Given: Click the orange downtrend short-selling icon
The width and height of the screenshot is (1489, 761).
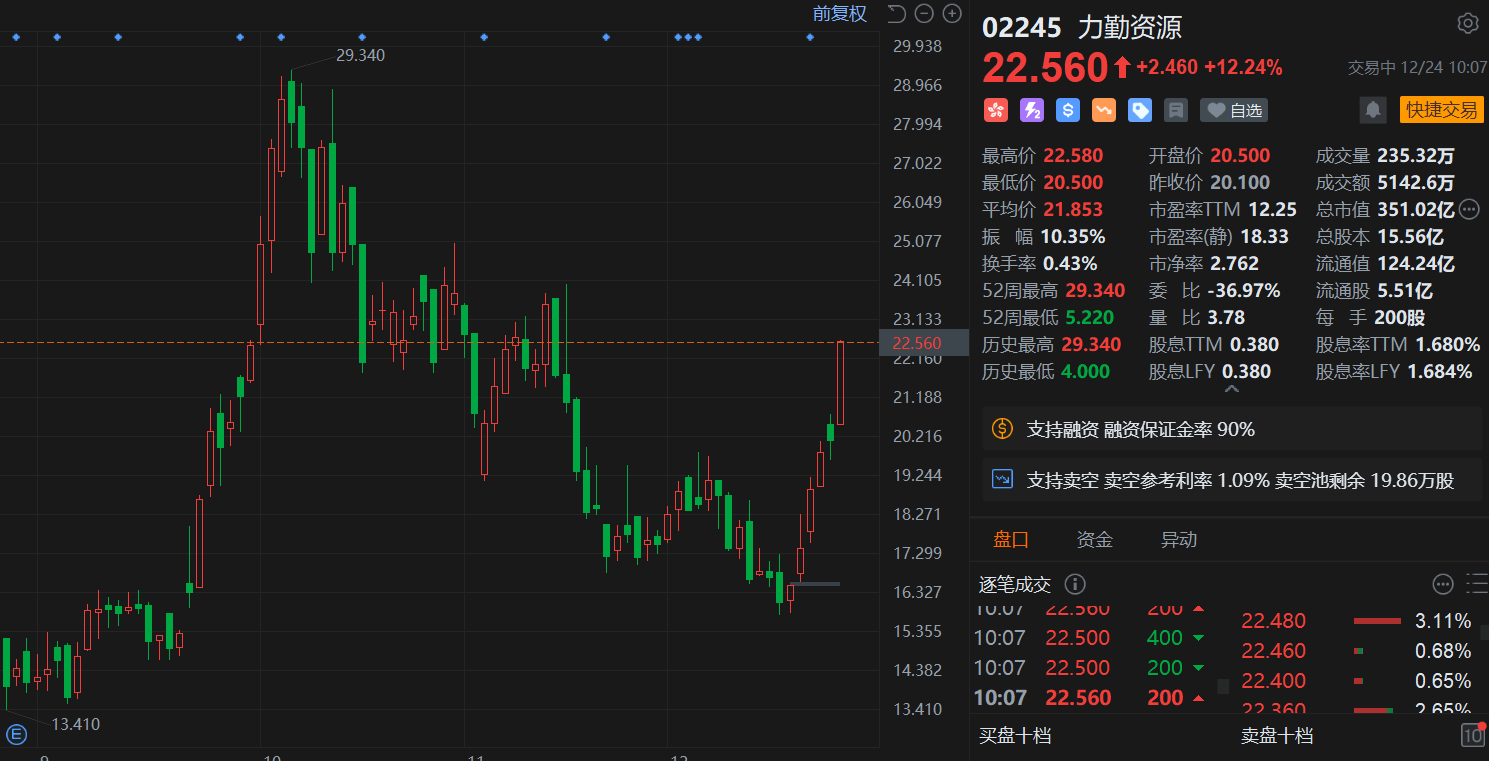Looking at the screenshot, I should [1104, 110].
